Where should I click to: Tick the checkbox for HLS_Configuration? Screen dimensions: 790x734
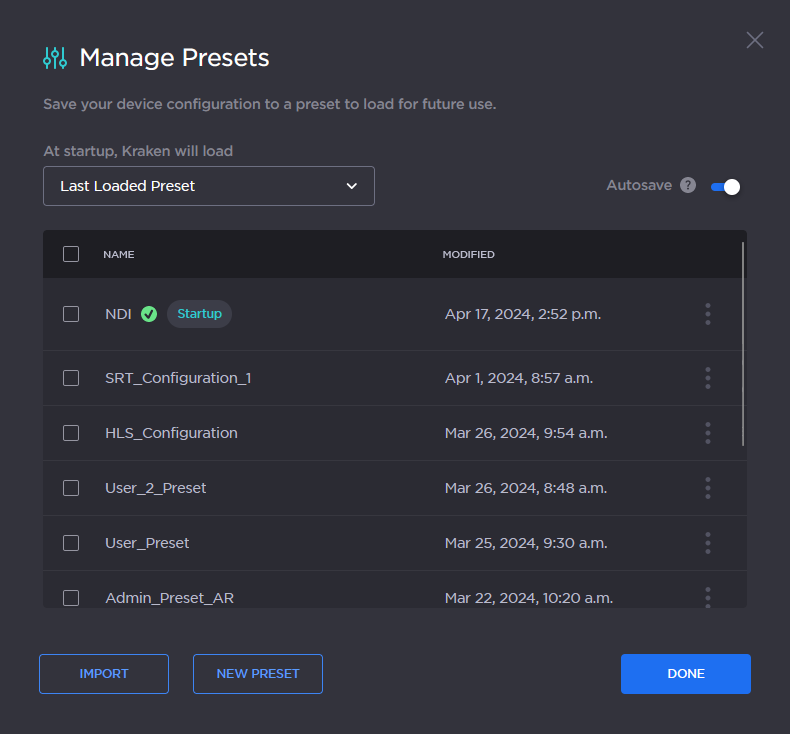(71, 433)
